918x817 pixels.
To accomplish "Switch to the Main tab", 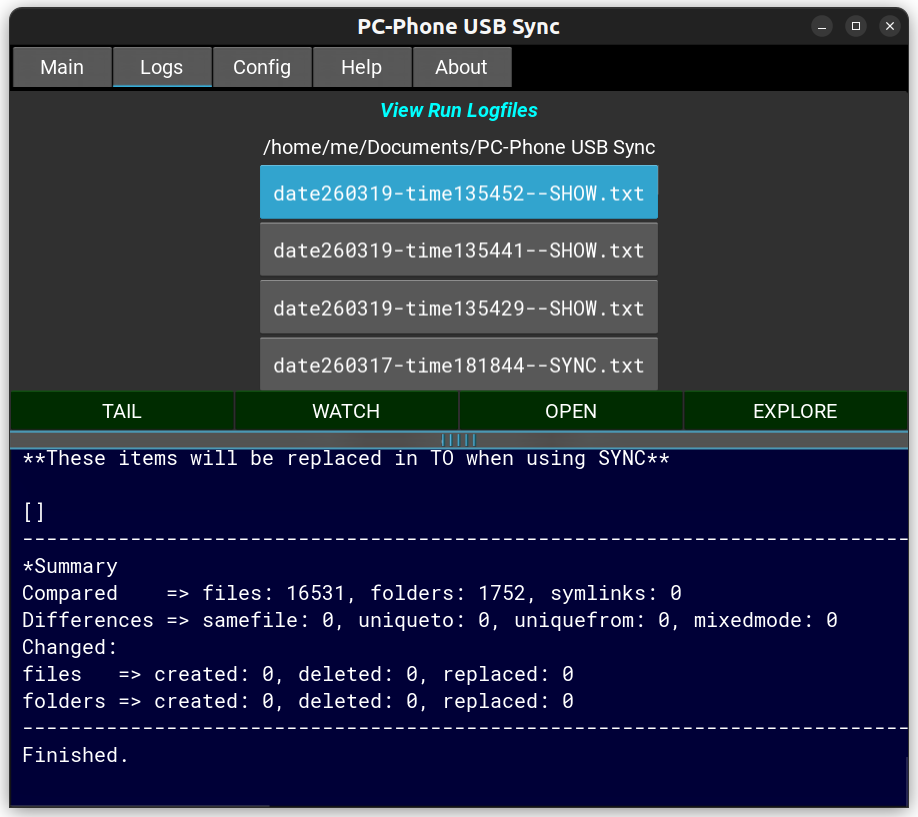I will point(62,67).
